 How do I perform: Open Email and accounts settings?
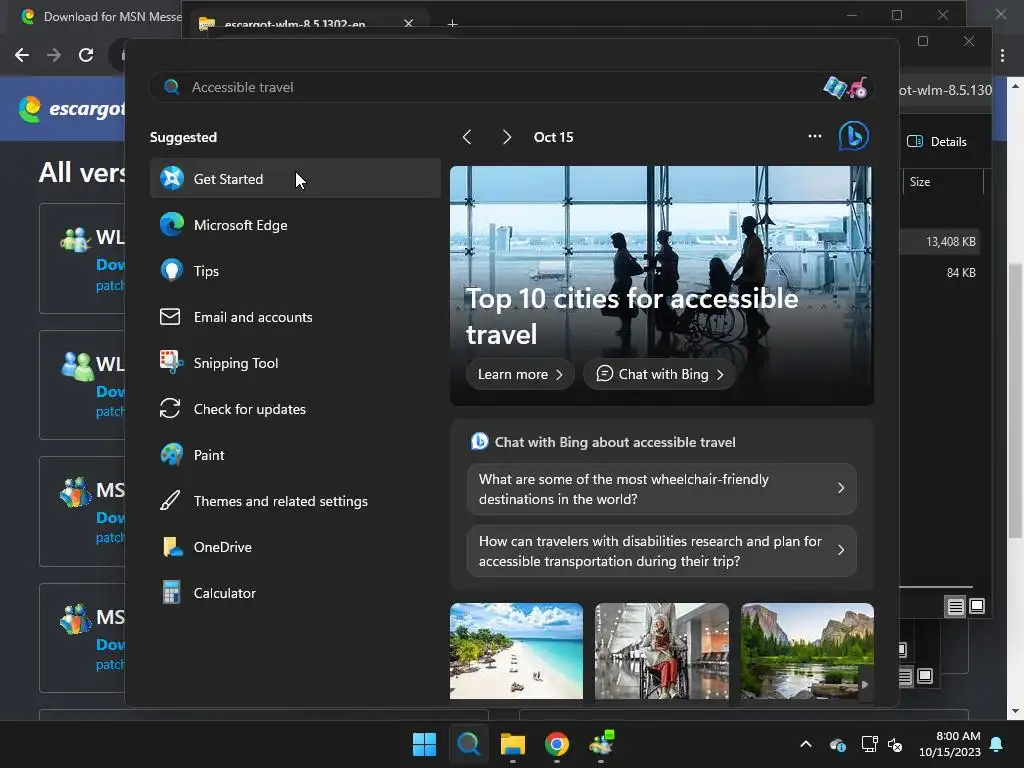[x=295, y=317]
